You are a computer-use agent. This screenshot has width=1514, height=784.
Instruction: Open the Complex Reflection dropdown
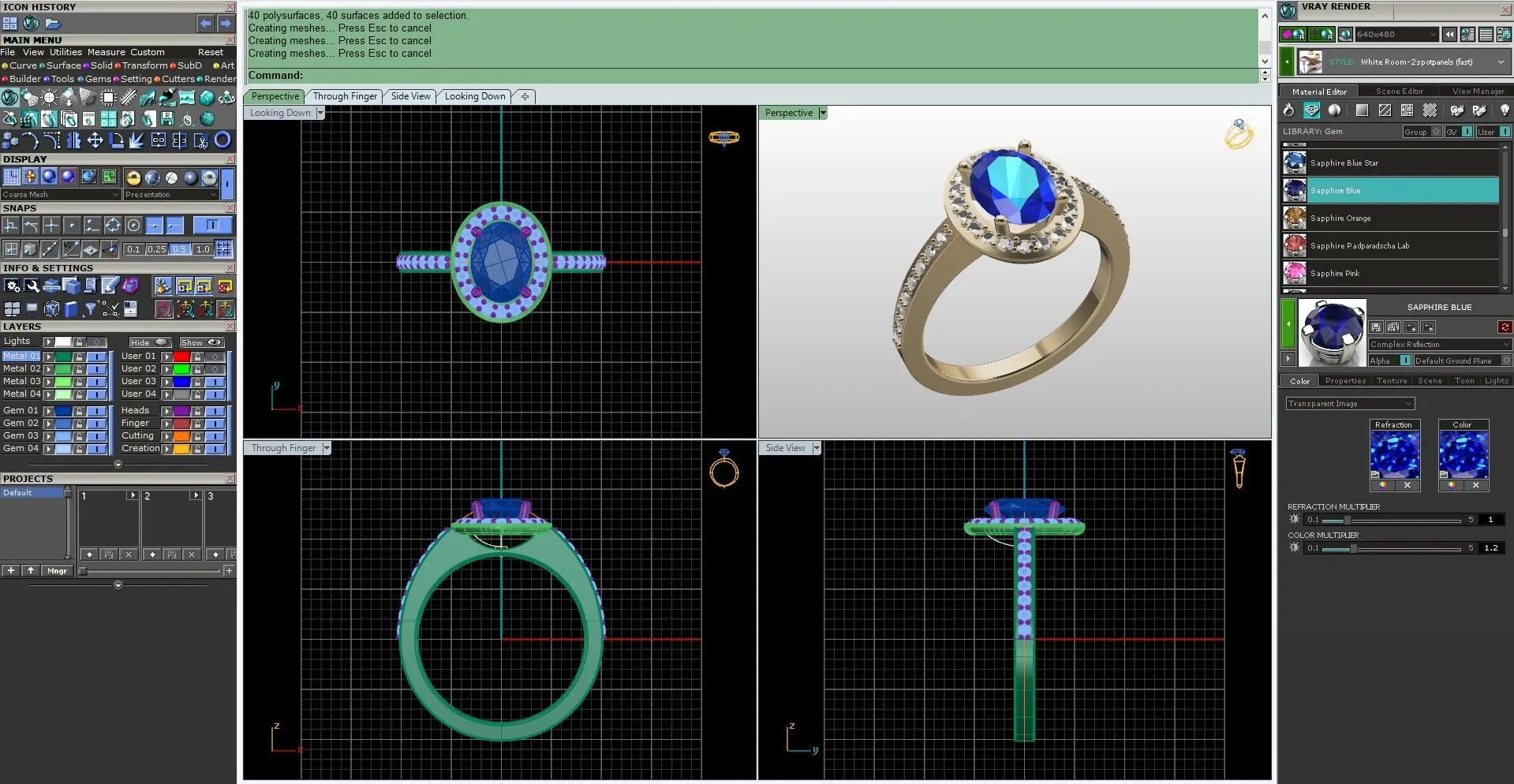click(x=1441, y=345)
